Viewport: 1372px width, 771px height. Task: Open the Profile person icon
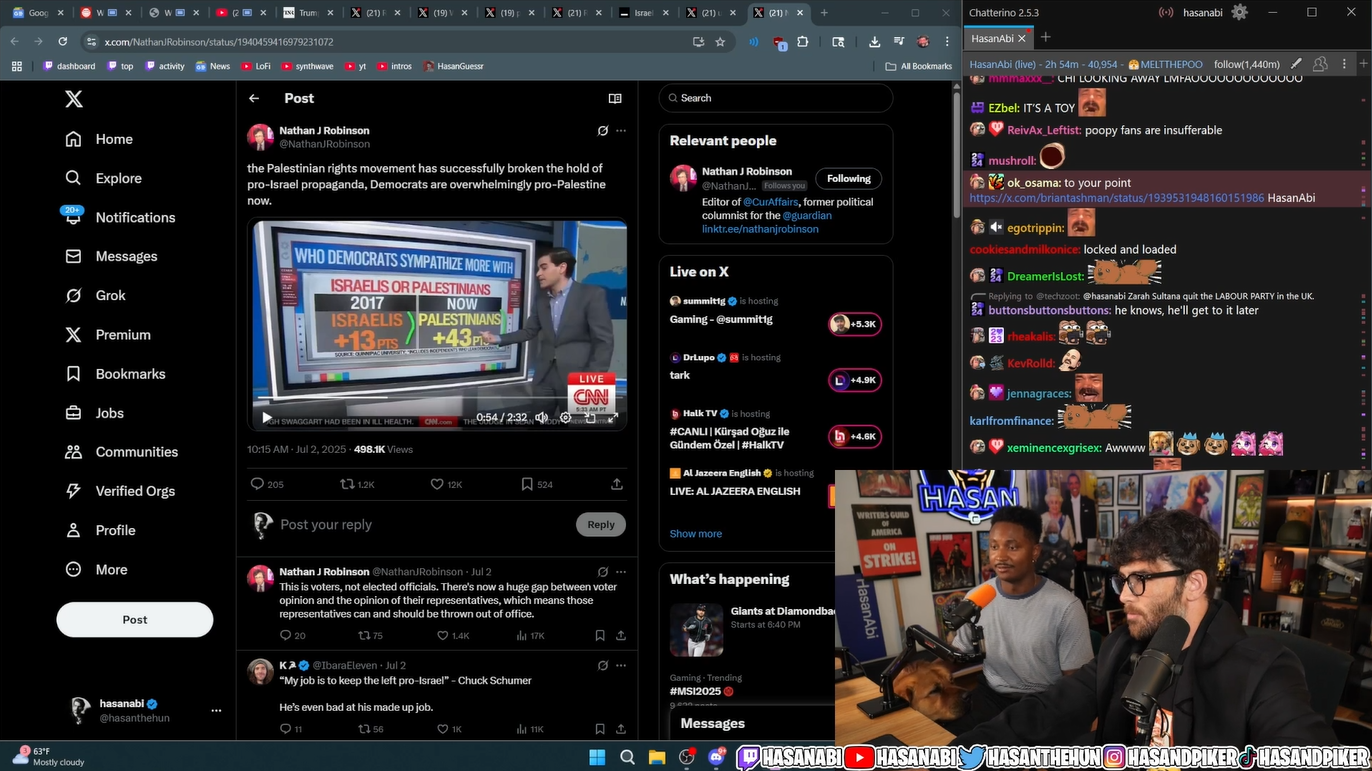pos(73,530)
